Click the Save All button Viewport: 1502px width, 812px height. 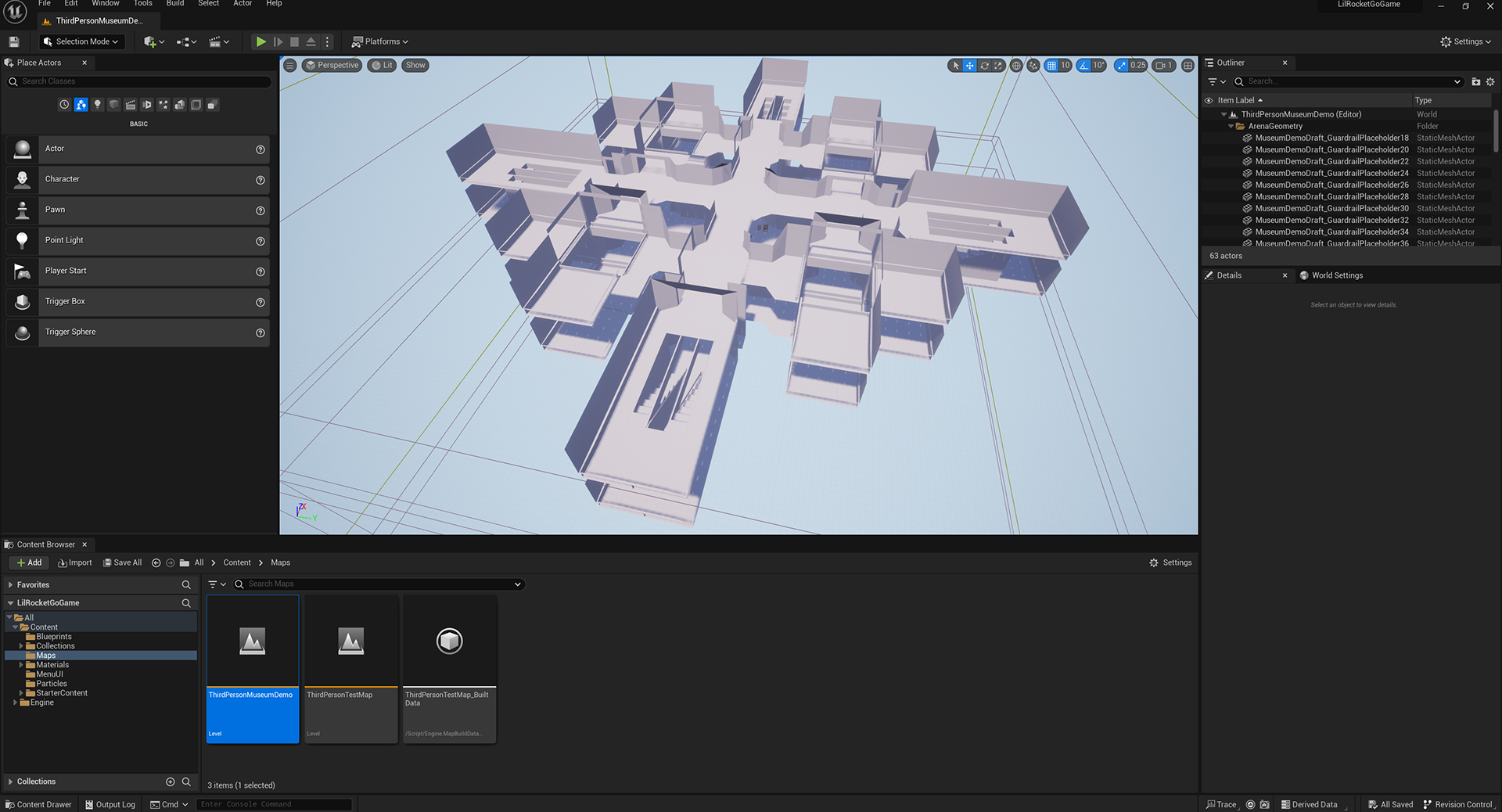pos(122,562)
